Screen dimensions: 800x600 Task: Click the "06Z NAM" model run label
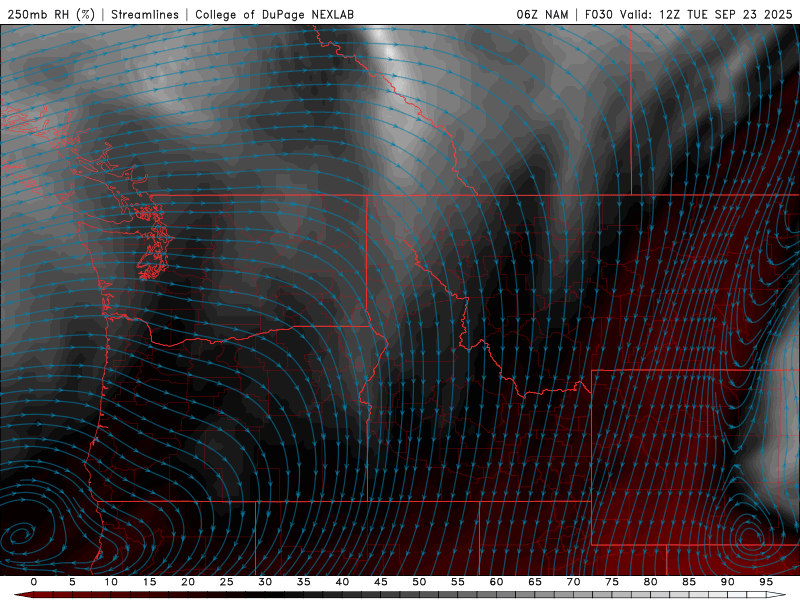542,14
